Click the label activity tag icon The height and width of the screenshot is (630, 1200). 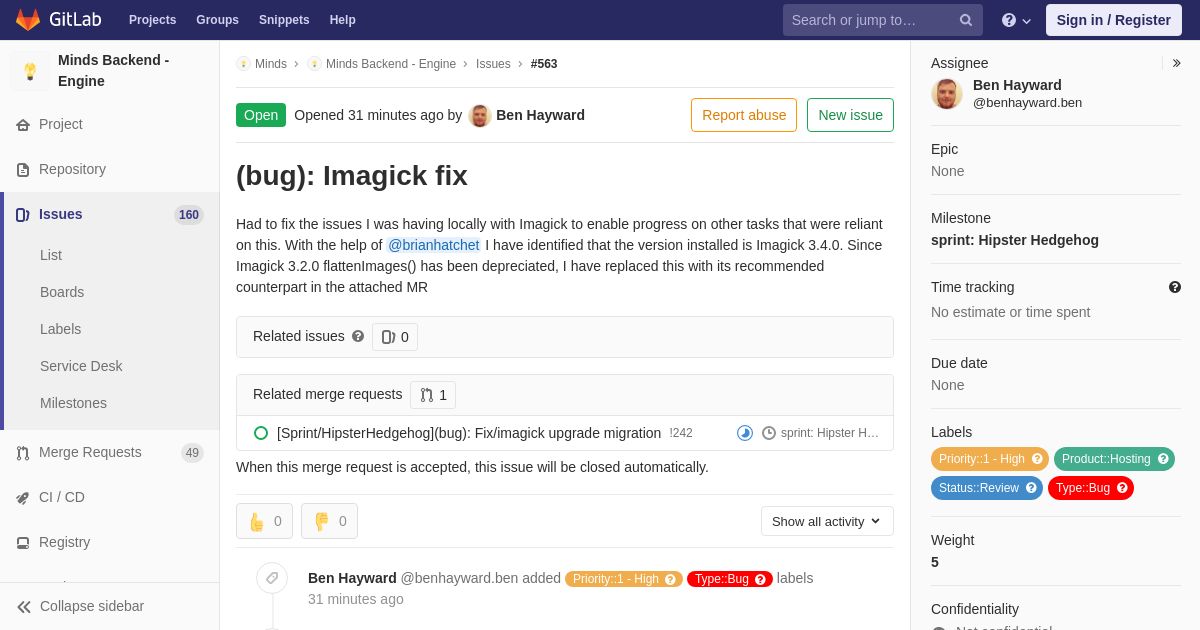click(x=272, y=578)
